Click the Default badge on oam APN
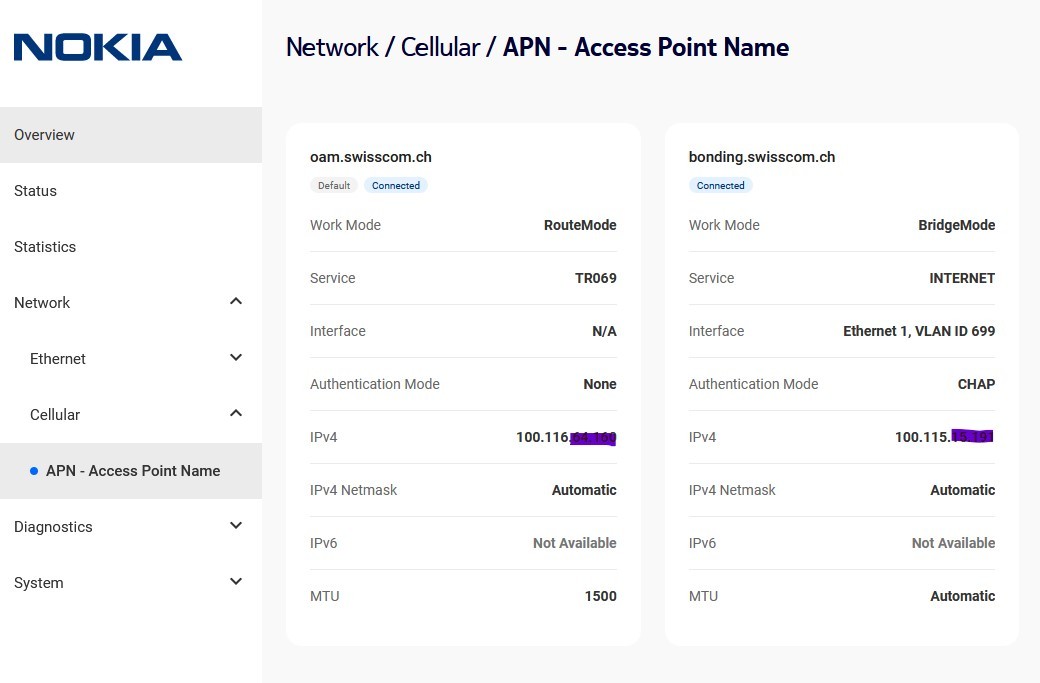The width and height of the screenshot is (1040, 683). click(x=334, y=185)
